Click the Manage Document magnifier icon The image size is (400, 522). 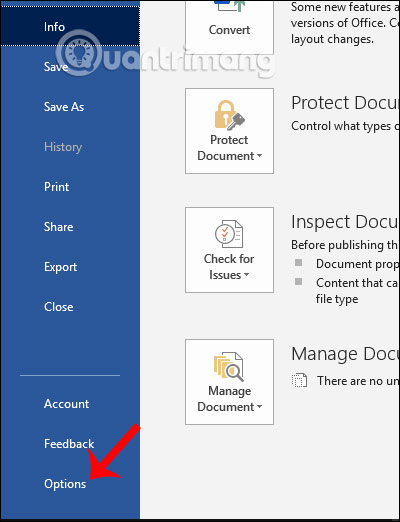tap(229, 367)
